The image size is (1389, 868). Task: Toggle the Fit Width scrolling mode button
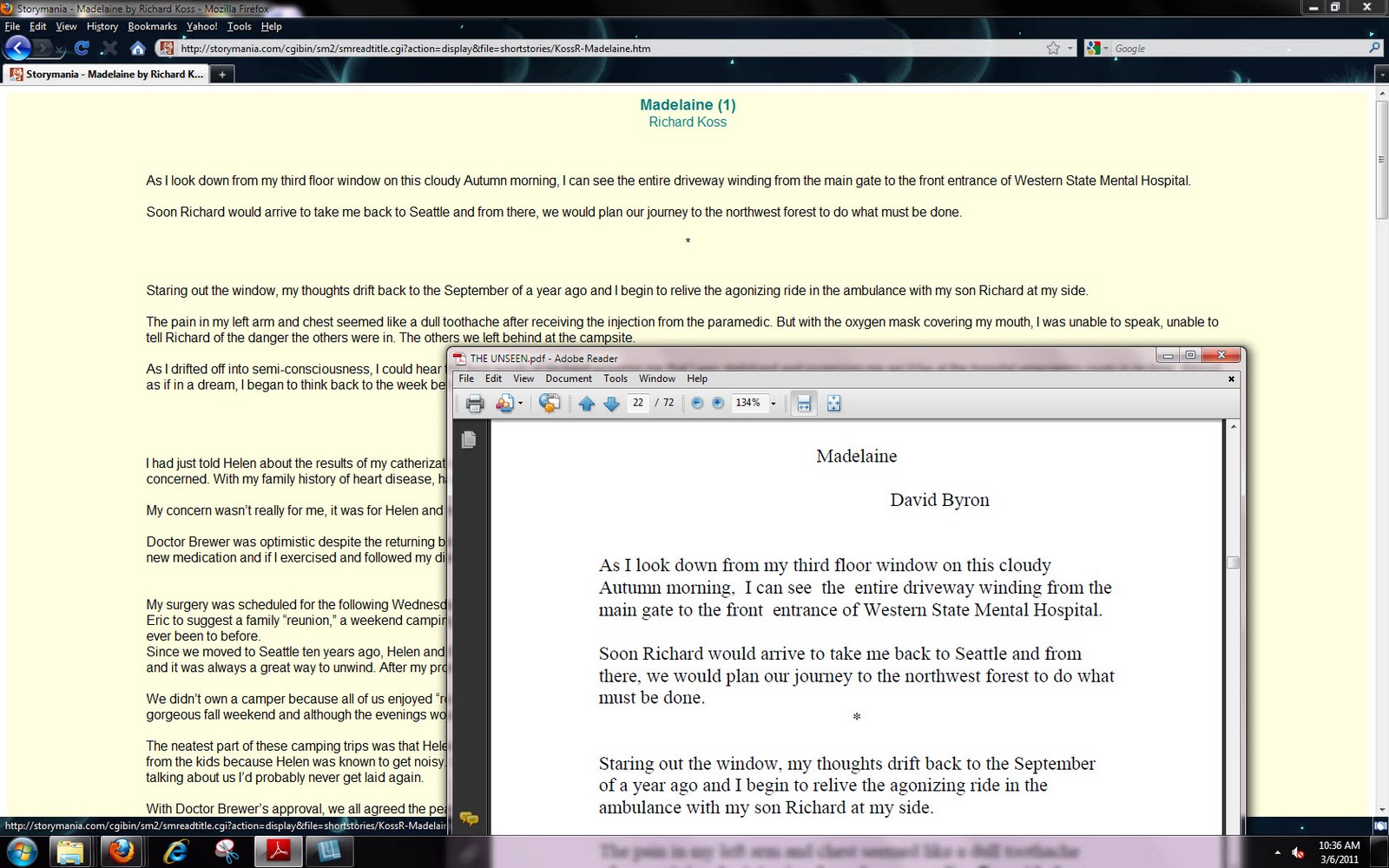click(x=805, y=404)
